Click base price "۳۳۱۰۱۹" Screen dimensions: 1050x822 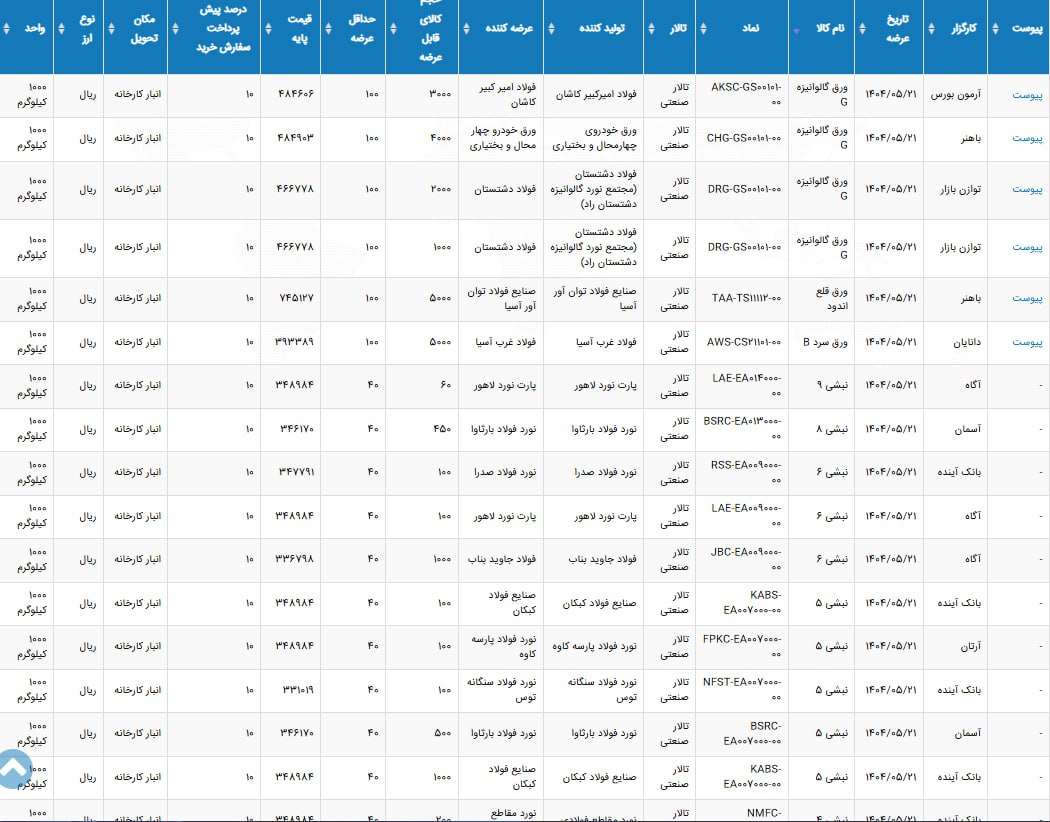pos(297,689)
